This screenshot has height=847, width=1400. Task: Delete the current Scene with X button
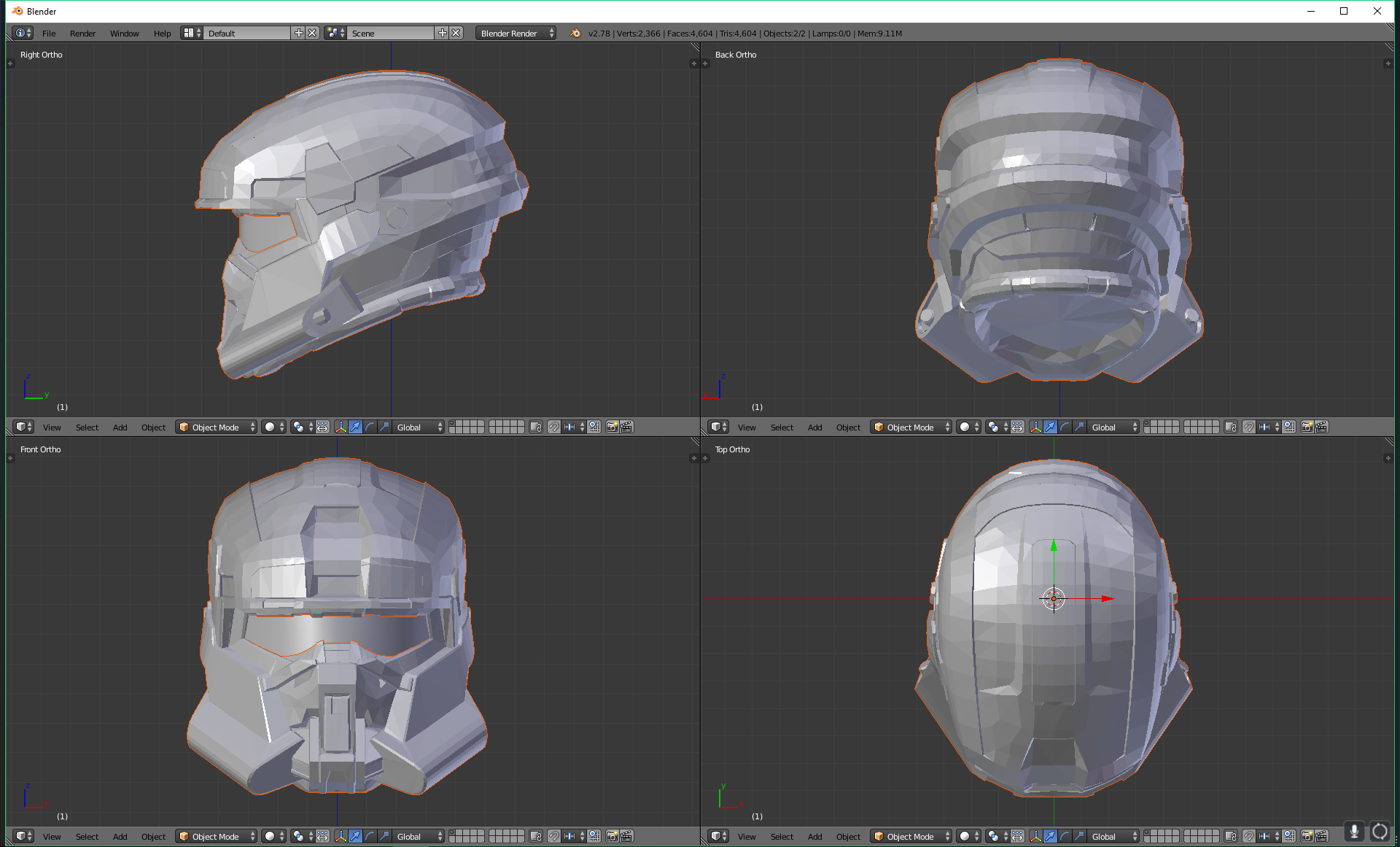[x=456, y=33]
